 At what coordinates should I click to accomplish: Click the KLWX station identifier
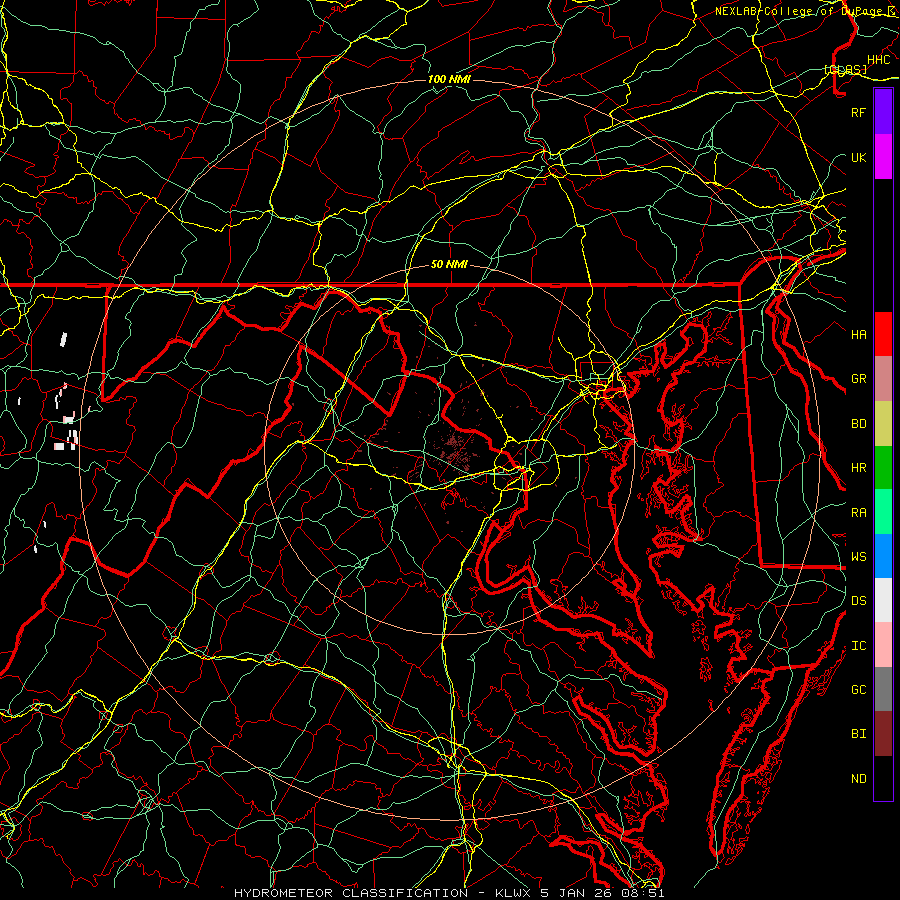pos(514,893)
